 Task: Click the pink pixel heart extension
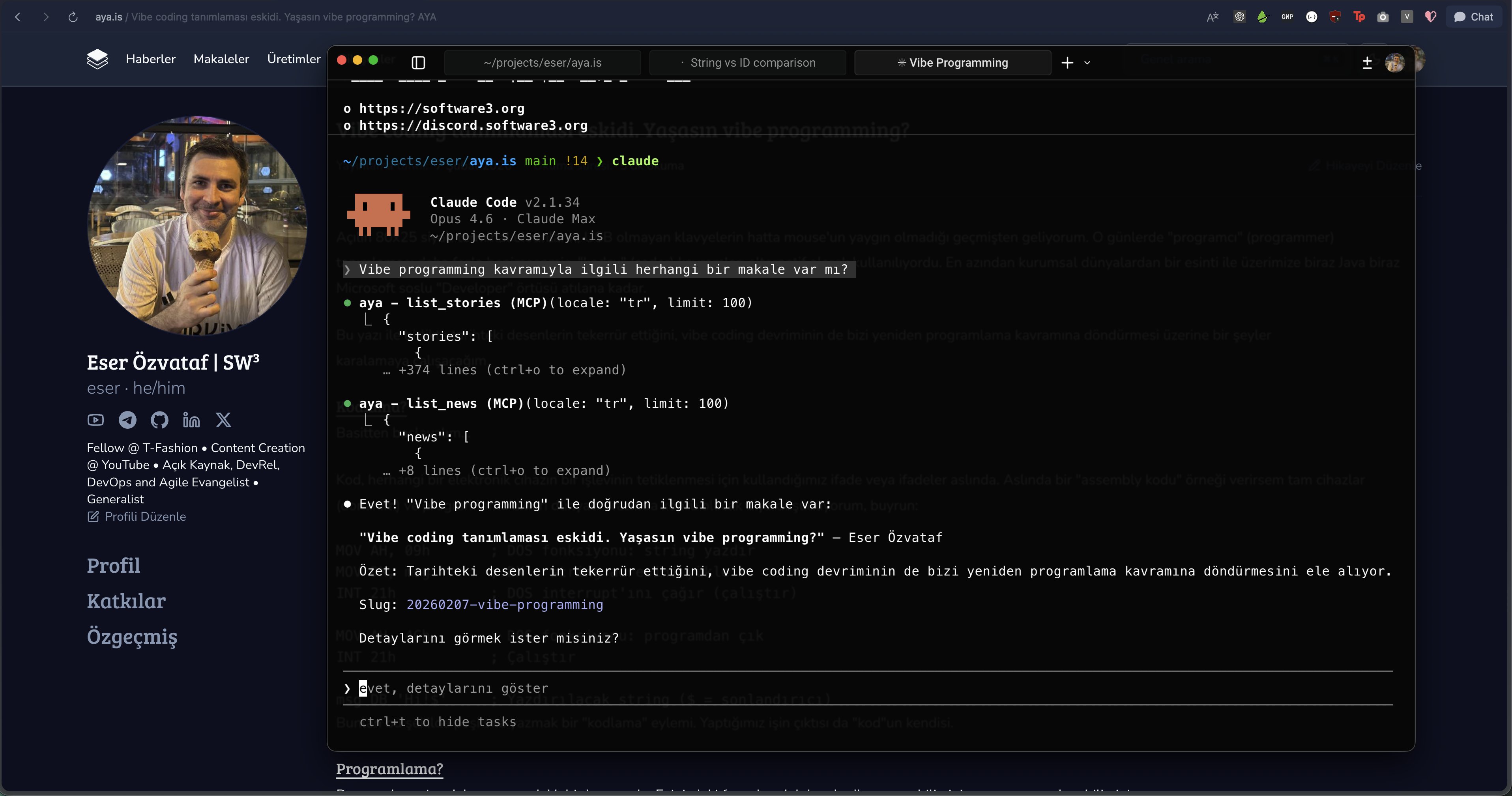click(1430, 17)
